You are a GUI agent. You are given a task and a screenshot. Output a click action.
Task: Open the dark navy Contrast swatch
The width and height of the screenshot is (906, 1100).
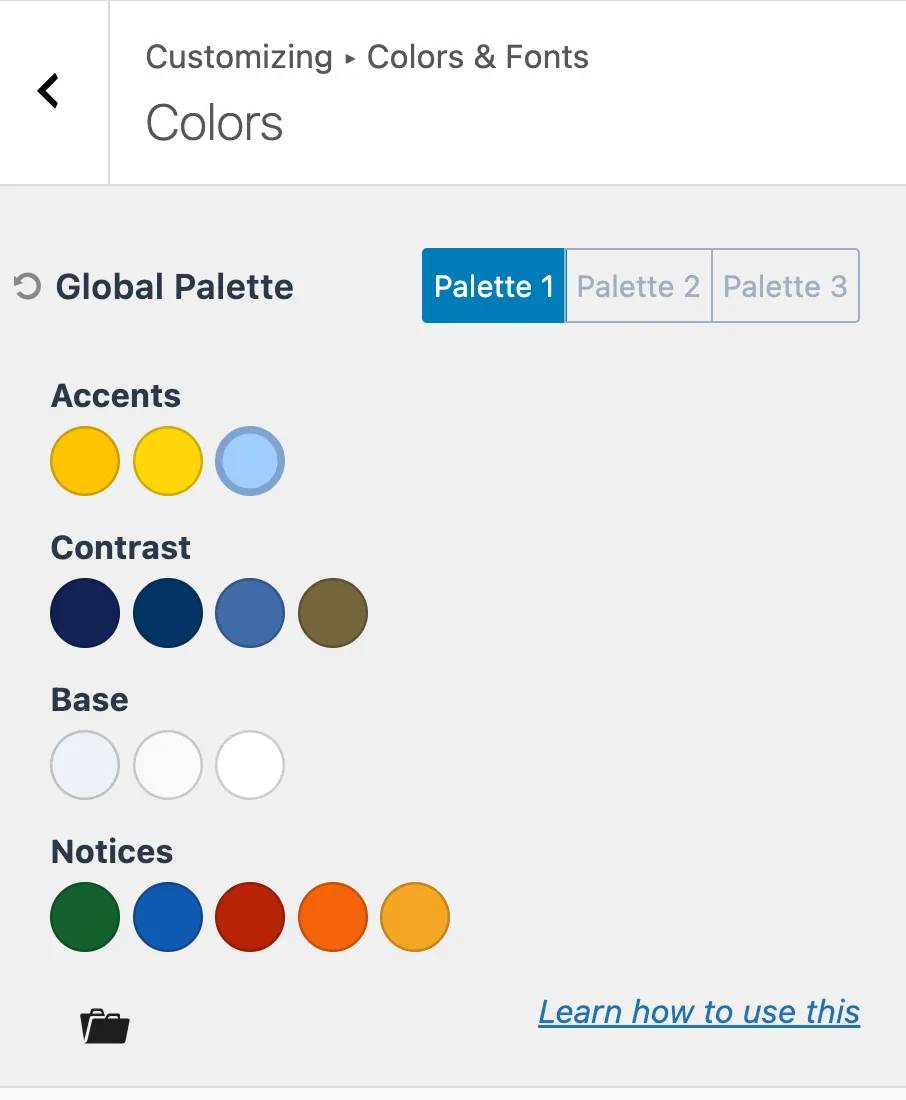click(85, 613)
